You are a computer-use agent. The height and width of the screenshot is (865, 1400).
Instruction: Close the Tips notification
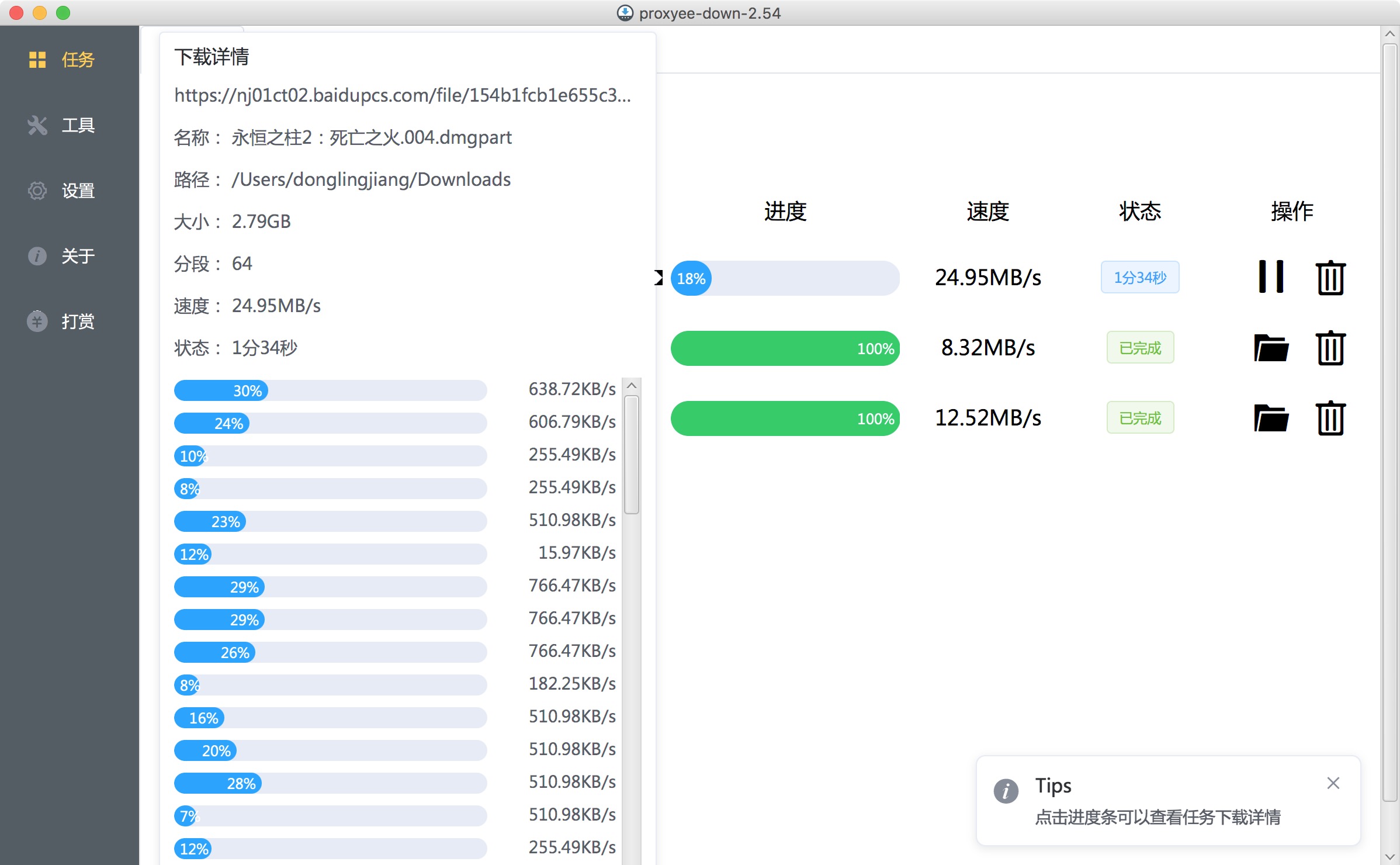1333,783
